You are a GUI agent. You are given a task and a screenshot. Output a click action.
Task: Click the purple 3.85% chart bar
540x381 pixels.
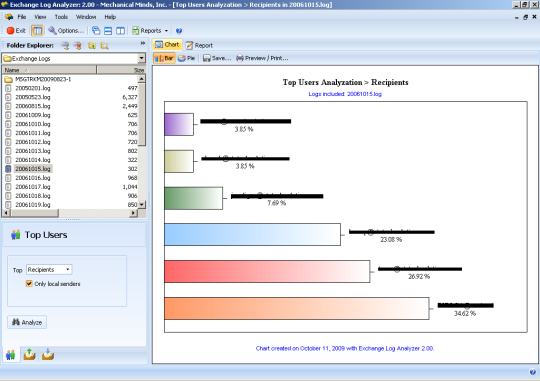[x=179, y=124]
